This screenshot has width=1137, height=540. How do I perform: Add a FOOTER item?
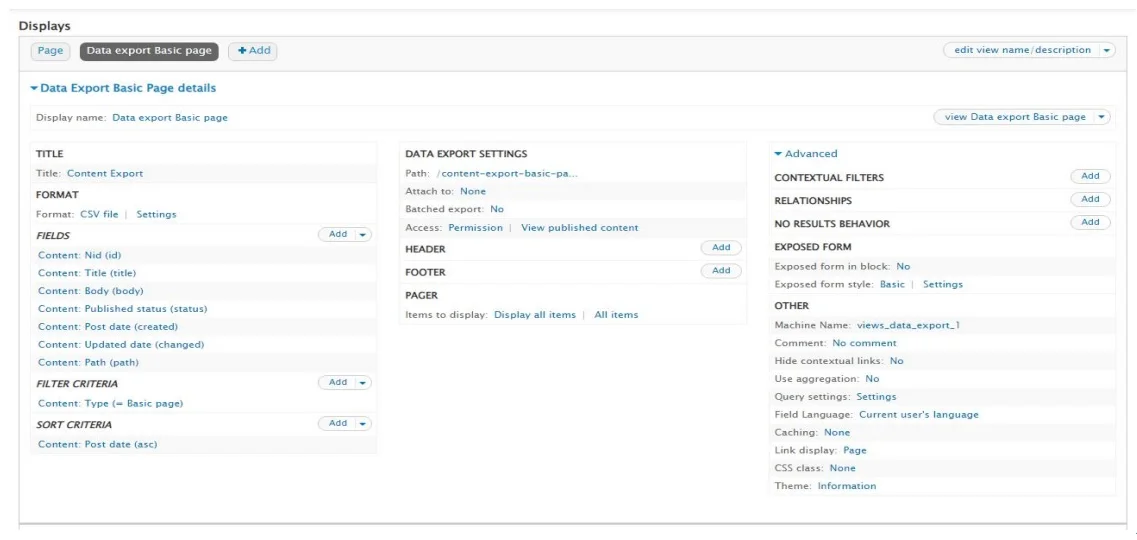pos(722,271)
